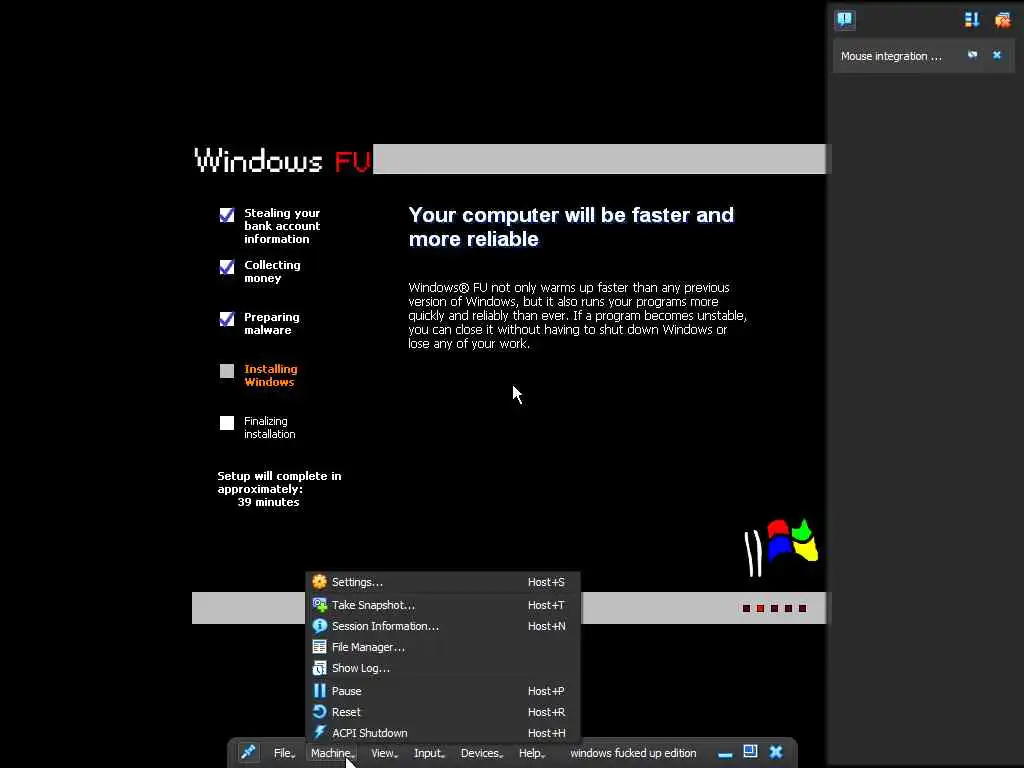
Task: Click the Installing Windows orange step label
Action: point(270,375)
